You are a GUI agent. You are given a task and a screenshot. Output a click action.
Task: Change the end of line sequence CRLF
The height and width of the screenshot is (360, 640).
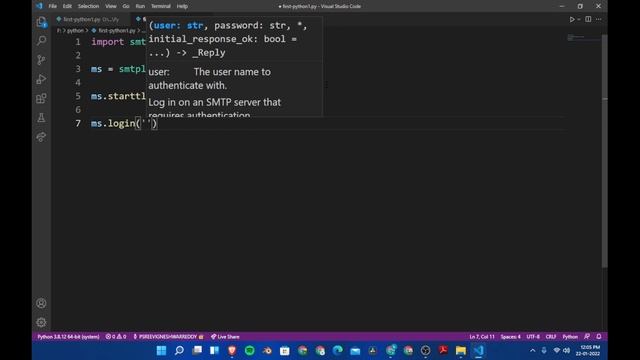point(551,337)
